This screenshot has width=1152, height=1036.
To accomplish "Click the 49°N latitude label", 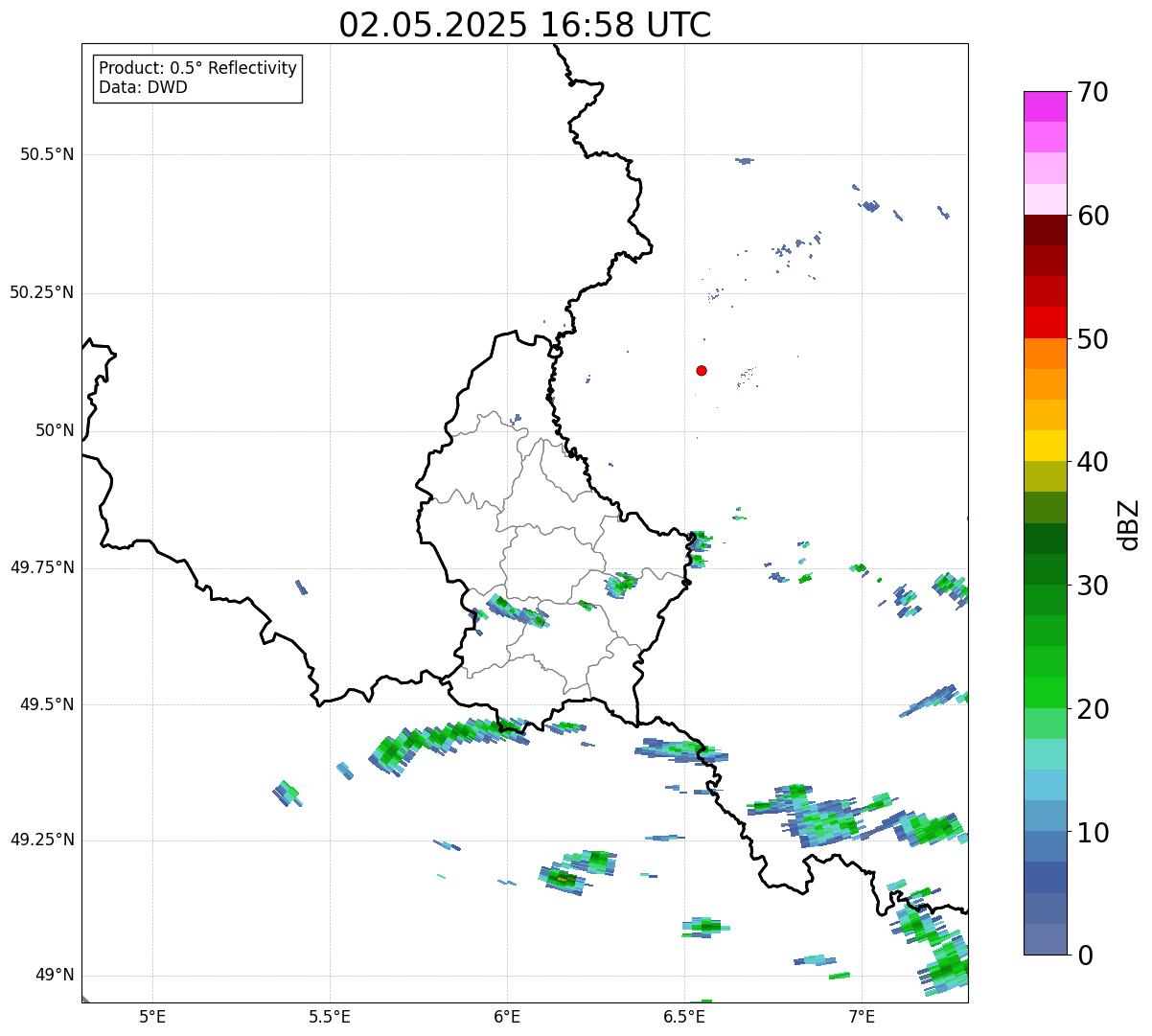I will 55,976.
